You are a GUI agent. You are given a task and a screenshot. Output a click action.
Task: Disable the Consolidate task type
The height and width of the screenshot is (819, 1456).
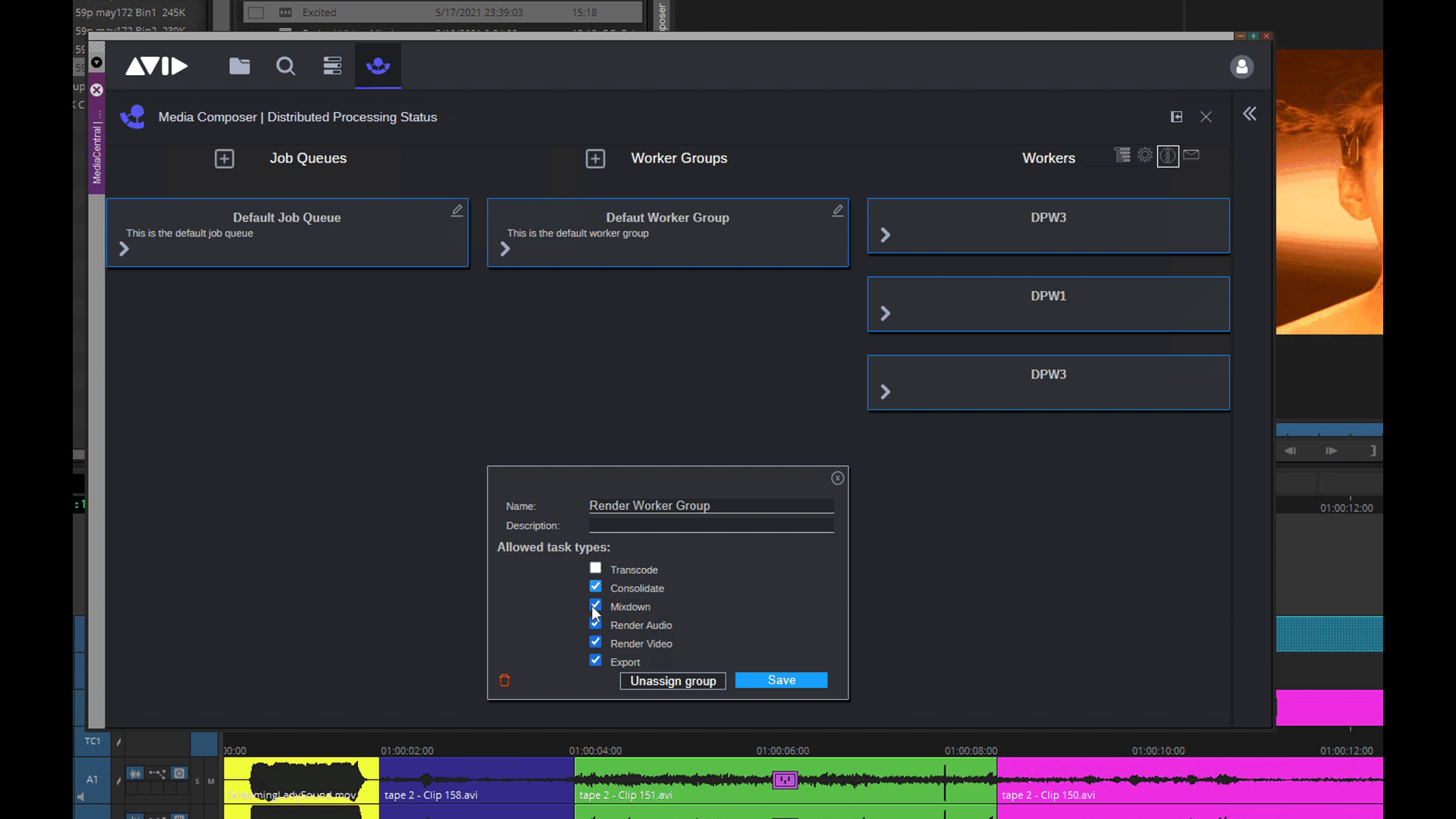coord(595,585)
